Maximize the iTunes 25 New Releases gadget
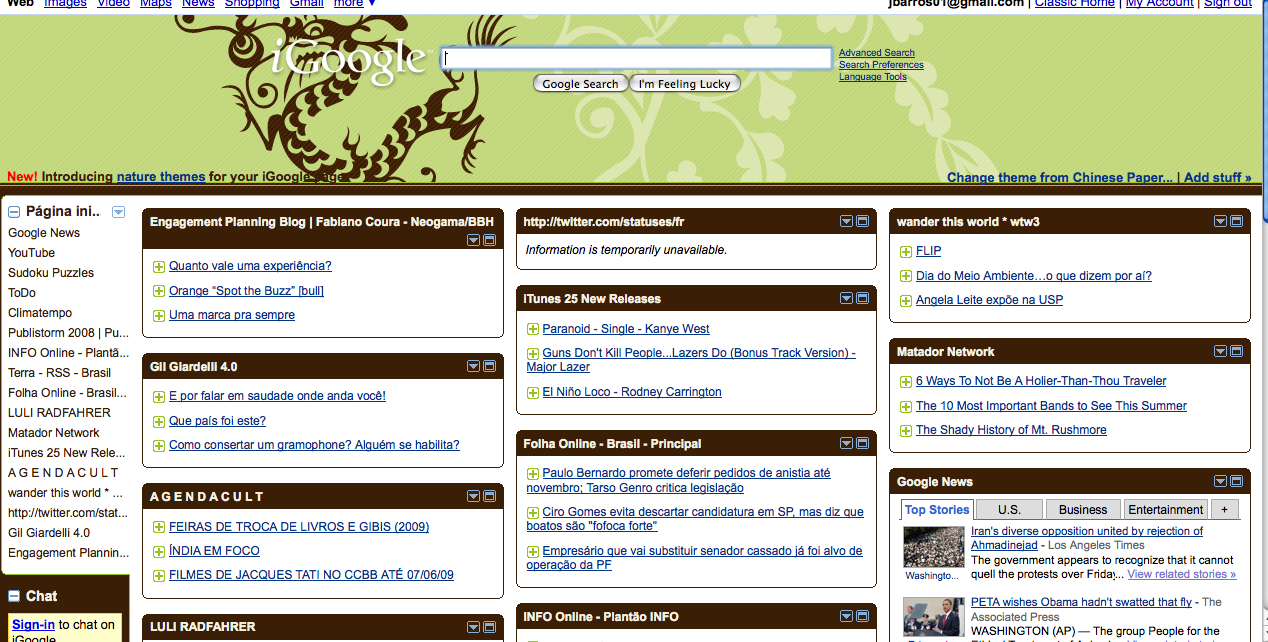This screenshot has height=642, width=1268. [x=863, y=298]
